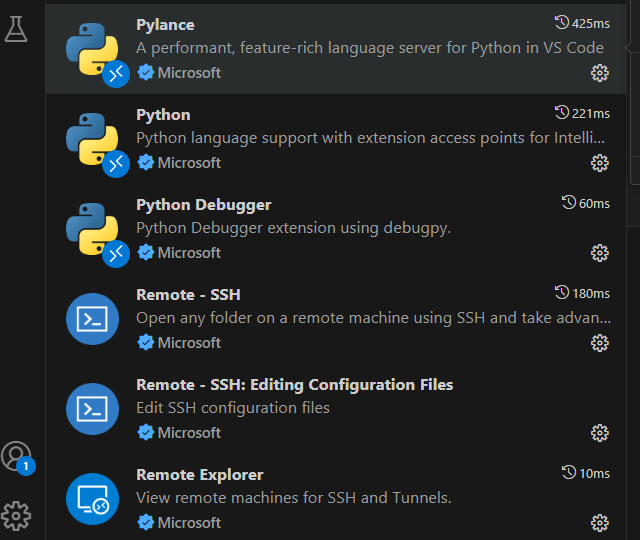Click verified badge next to Pylance's Microsoft

(x=146, y=73)
